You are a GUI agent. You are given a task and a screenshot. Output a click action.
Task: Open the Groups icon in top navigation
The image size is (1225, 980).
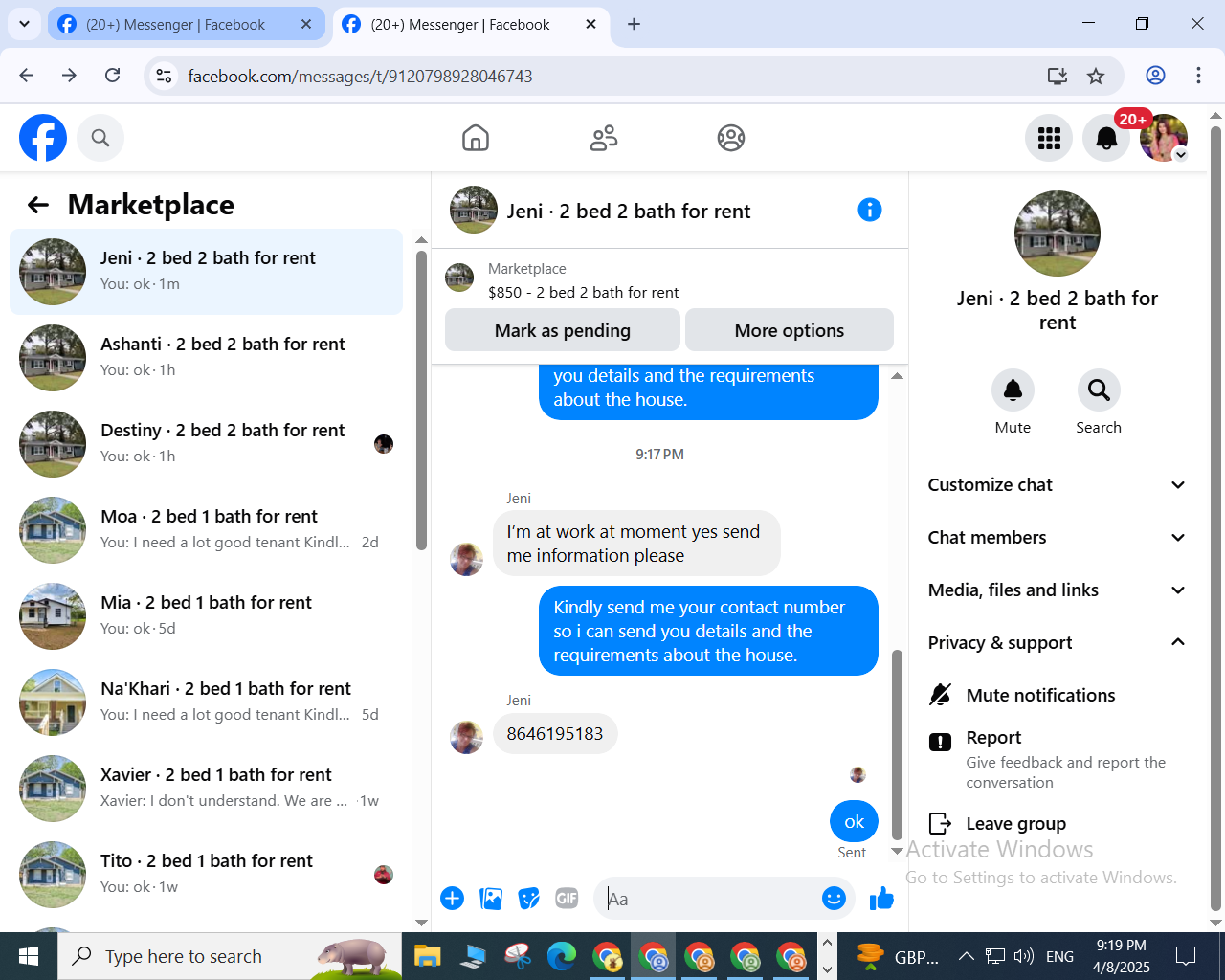[731, 138]
